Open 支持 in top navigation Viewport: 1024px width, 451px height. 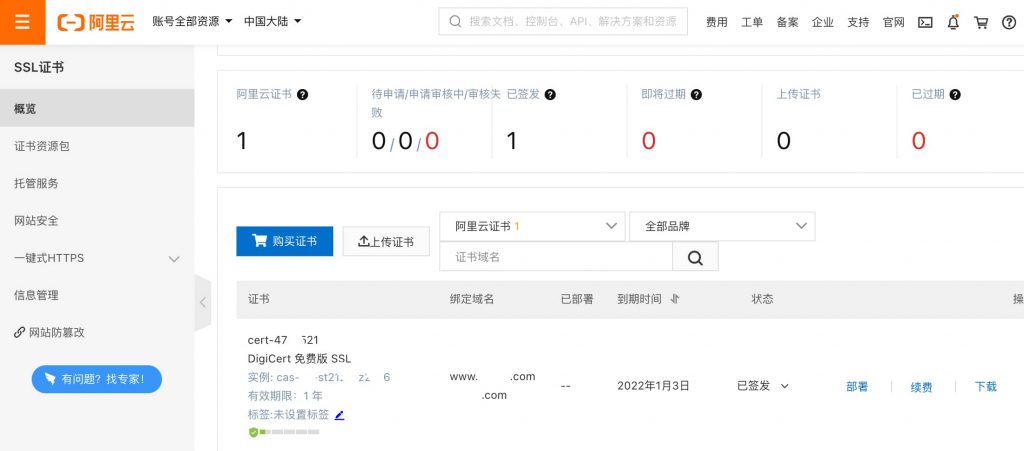click(857, 22)
